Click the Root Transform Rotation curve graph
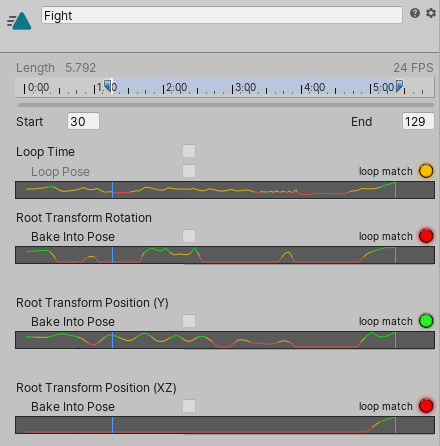This screenshot has height=446, width=440. pyautogui.click(x=225, y=255)
